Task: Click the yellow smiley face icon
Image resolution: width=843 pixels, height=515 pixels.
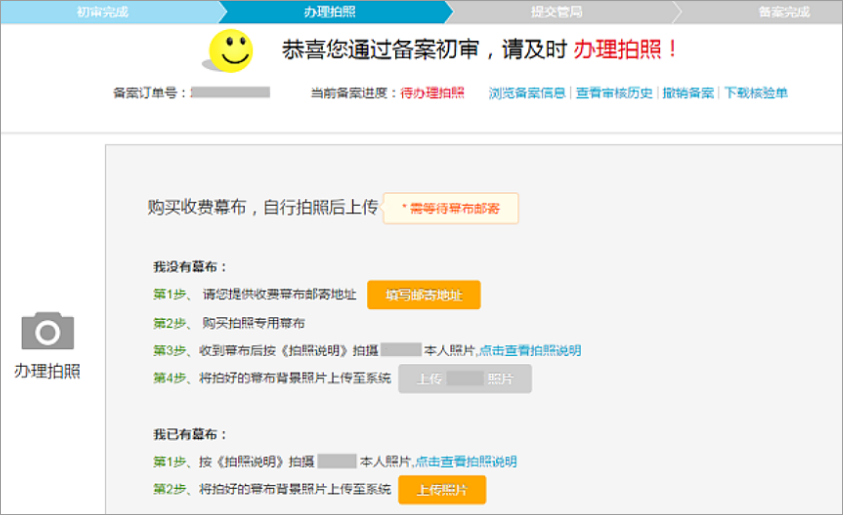Action: click(228, 50)
